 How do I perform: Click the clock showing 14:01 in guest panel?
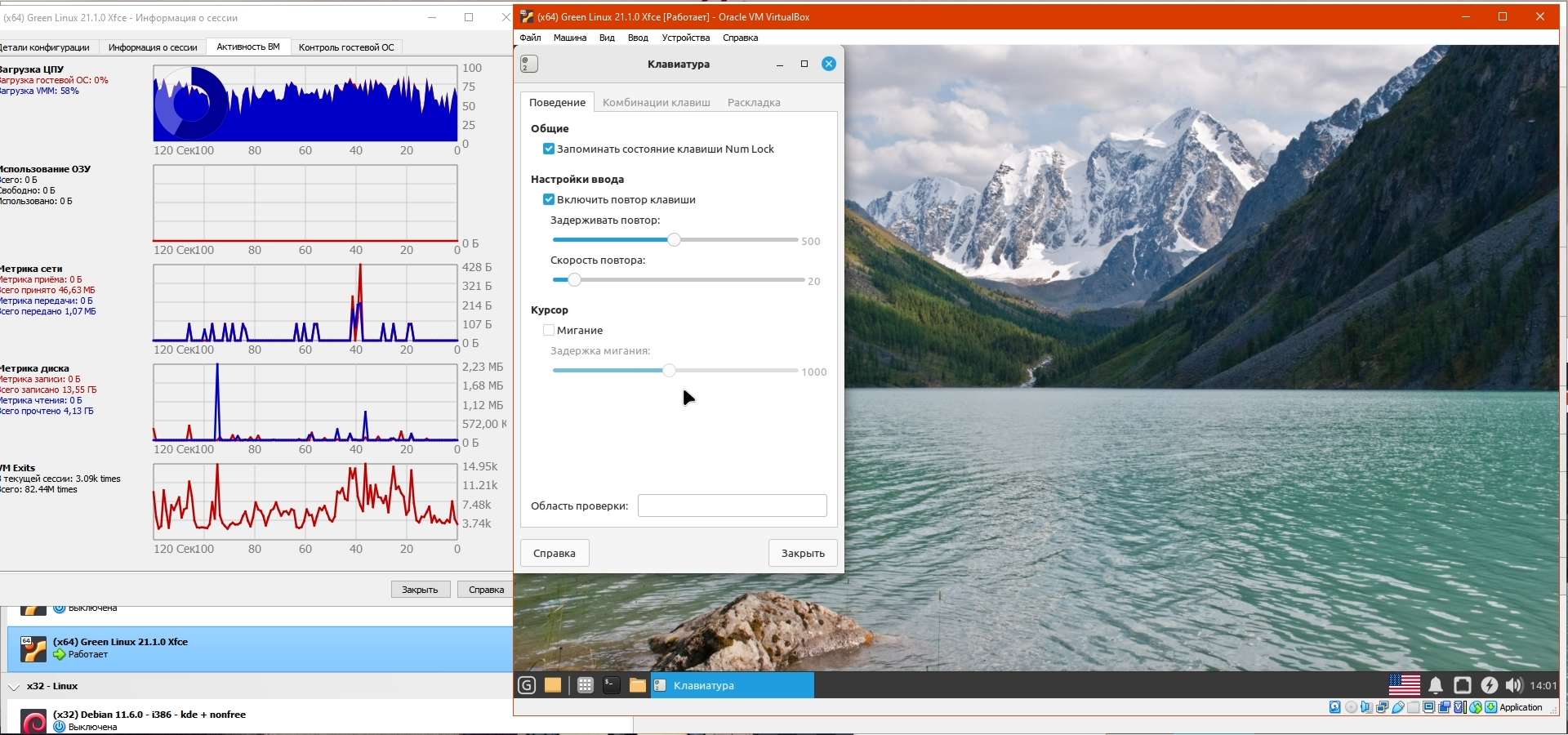[x=1543, y=686]
